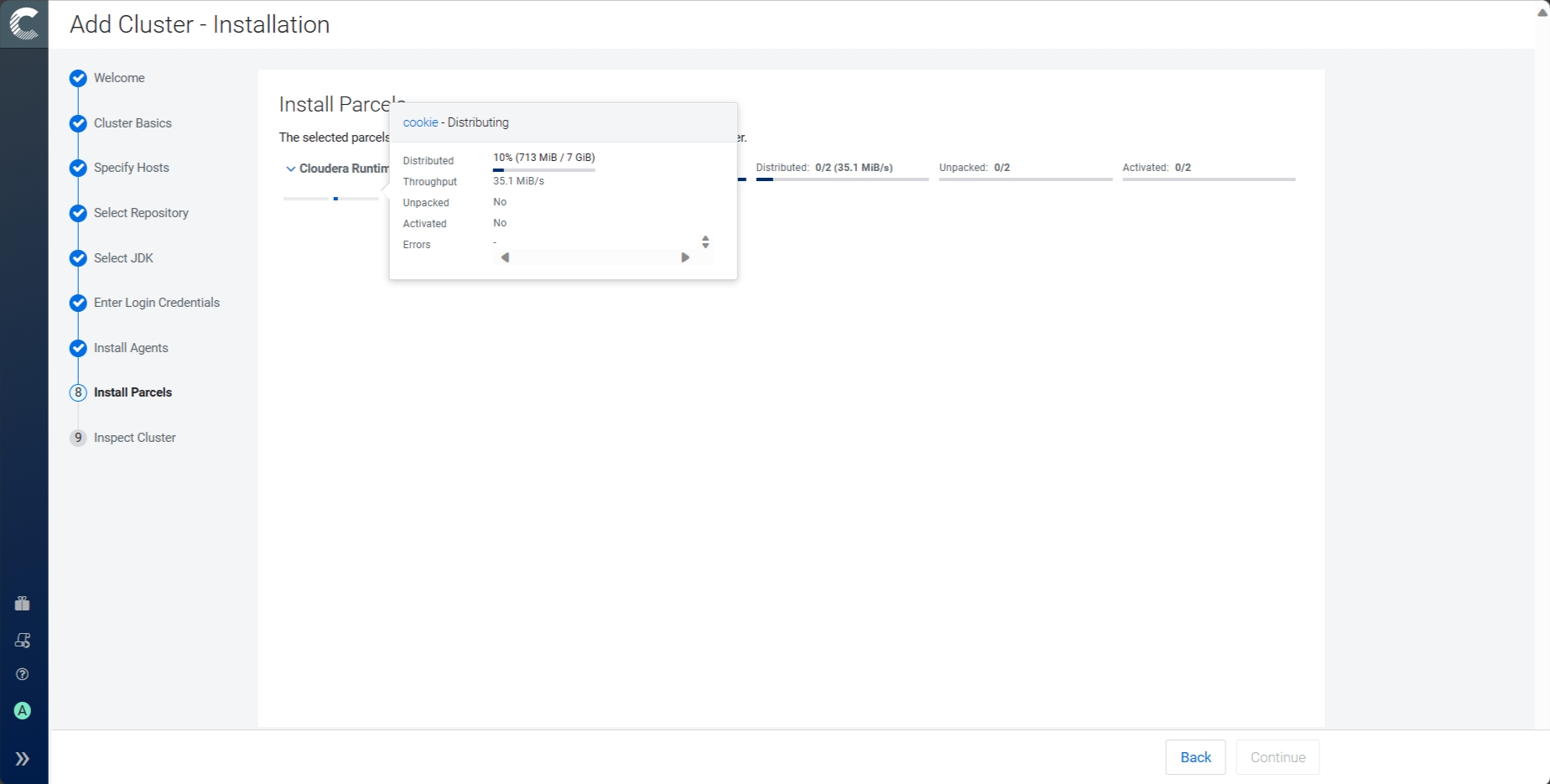Go to the Cluster Basics step
Viewport: 1550px width, 784px height.
[133, 123]
